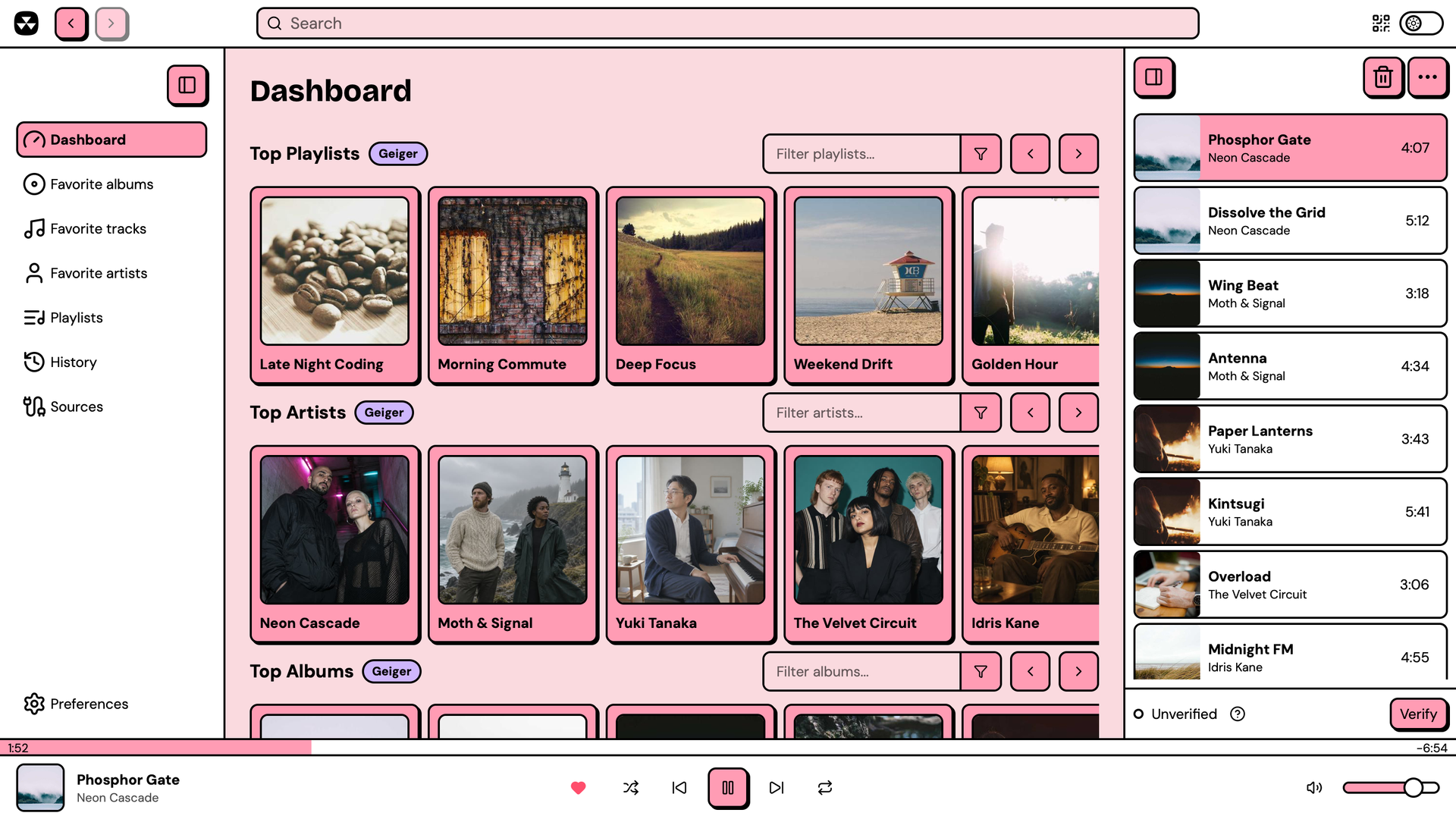
Task: Toggle shuffle playback
Action: point(631,788)
